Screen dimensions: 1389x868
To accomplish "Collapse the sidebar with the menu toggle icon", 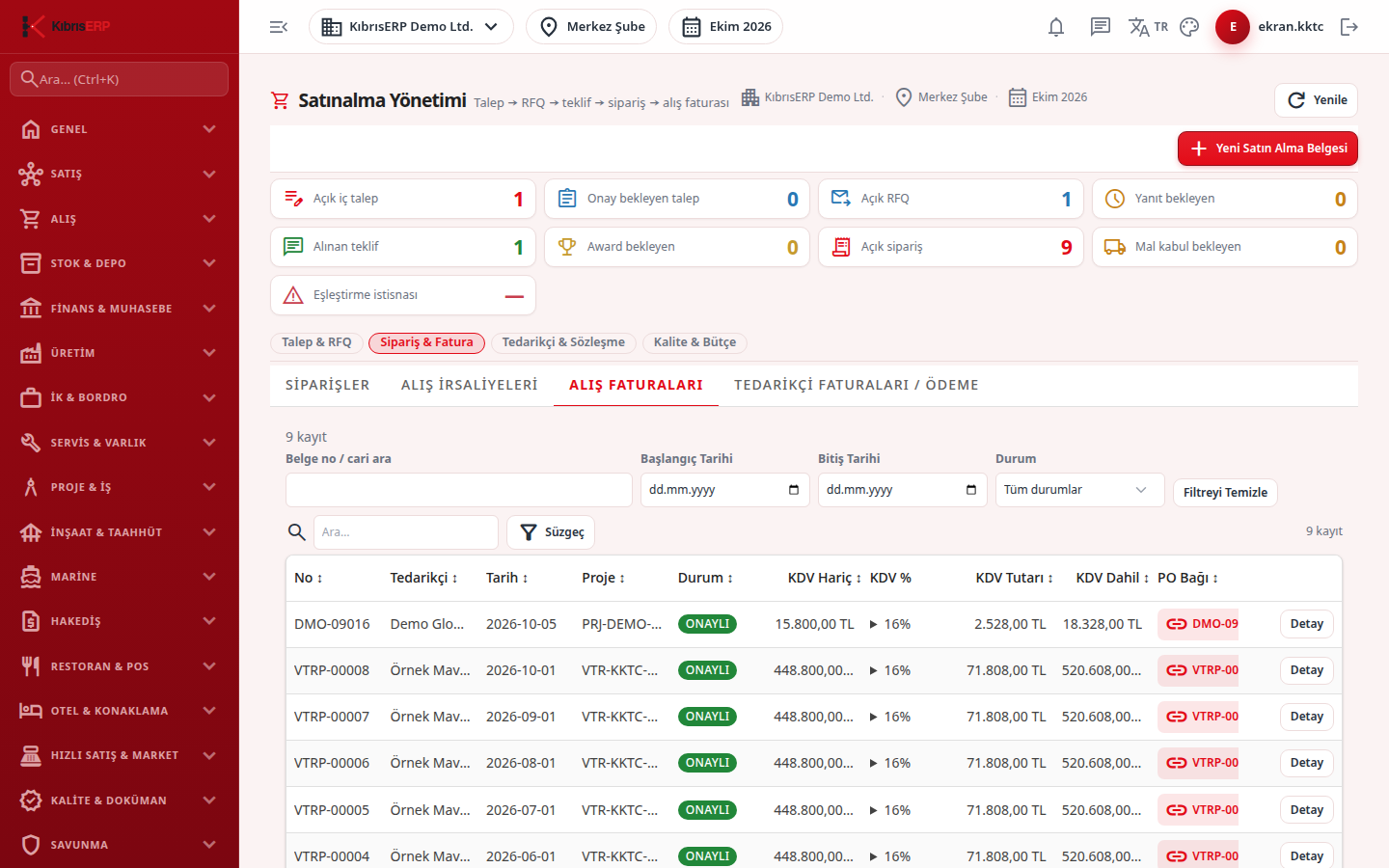I will [279, 27].
